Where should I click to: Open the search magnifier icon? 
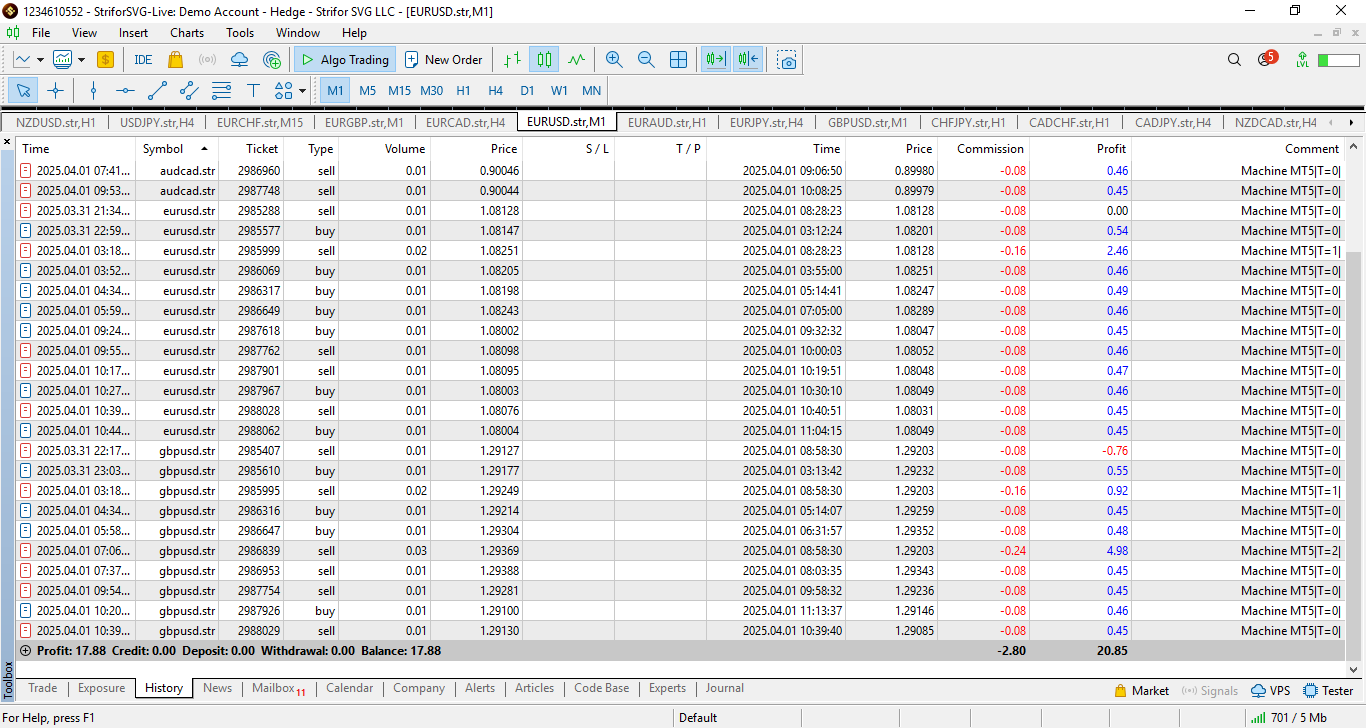pos(1234,60)
